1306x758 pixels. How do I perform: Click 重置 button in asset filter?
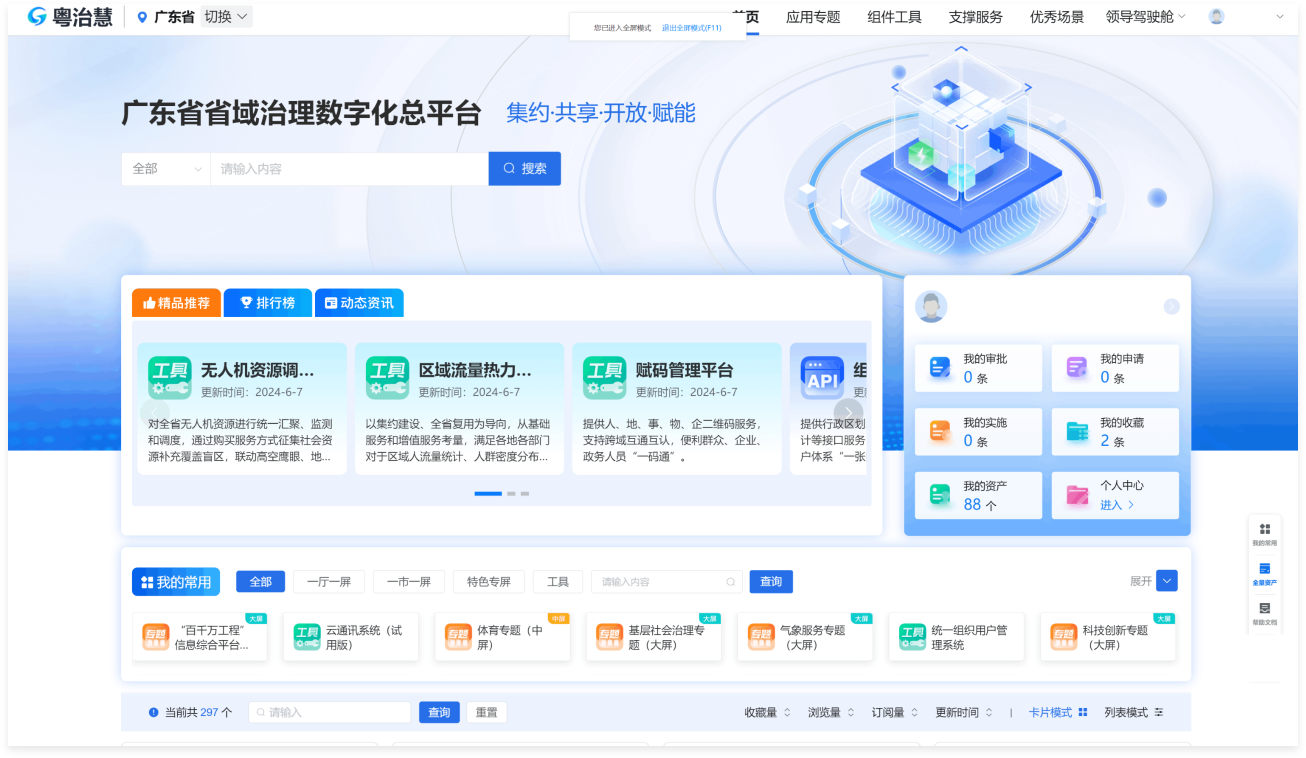[x=486, y=712]
